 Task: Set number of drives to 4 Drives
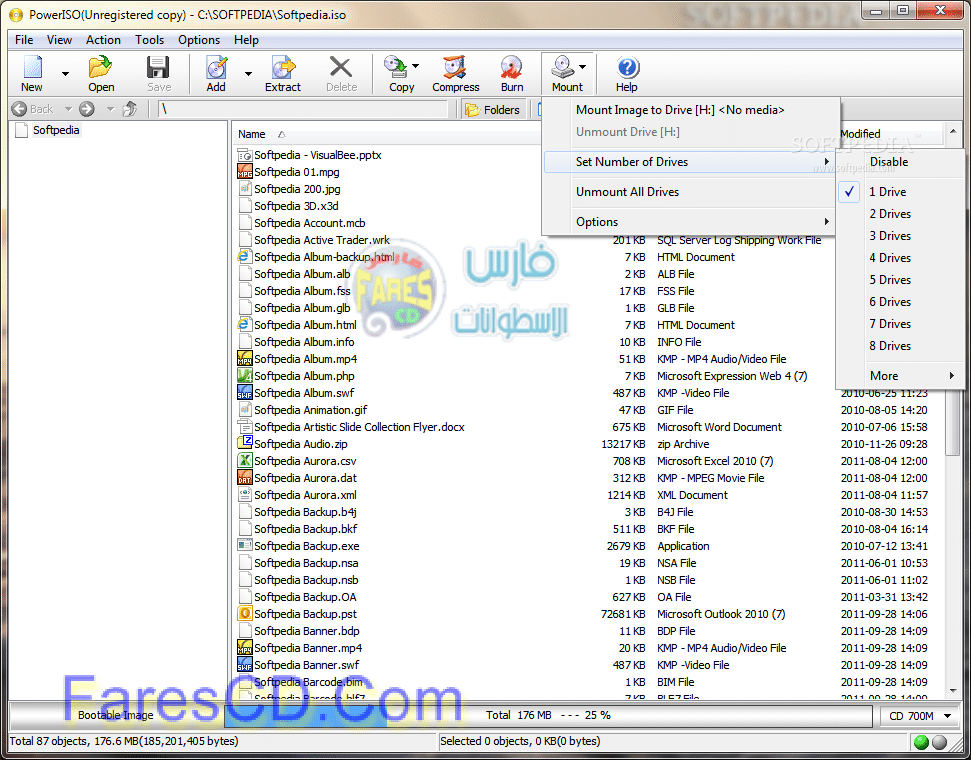[900, 258]
